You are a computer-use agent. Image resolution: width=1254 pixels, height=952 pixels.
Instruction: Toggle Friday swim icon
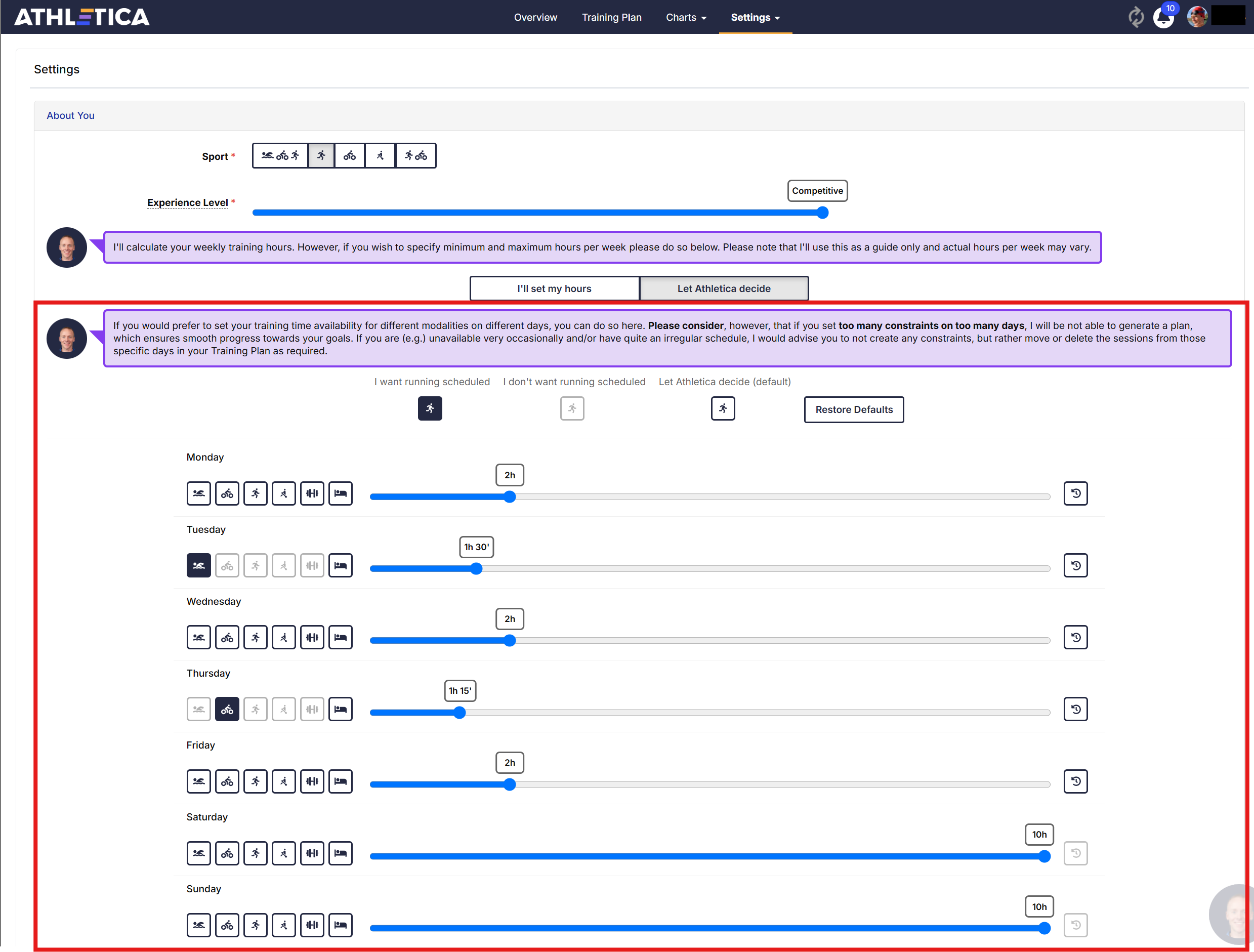tap(198, 781)
